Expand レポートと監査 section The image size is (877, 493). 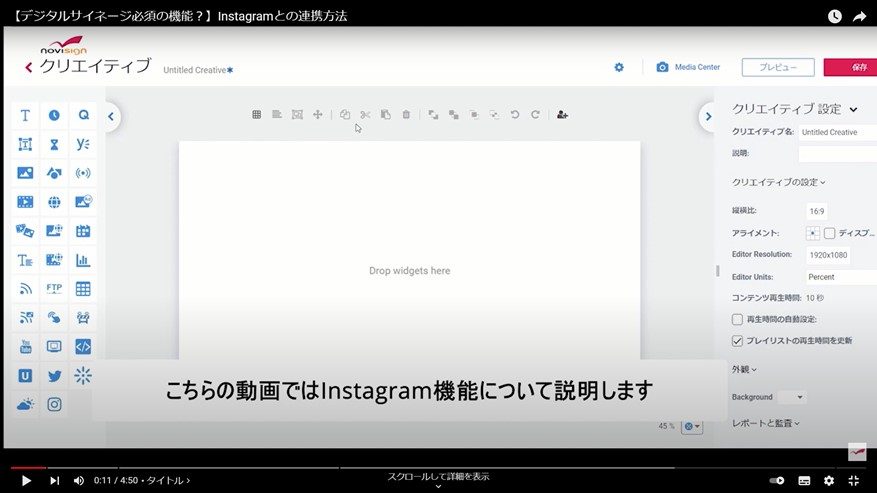[x=765, y=423]
